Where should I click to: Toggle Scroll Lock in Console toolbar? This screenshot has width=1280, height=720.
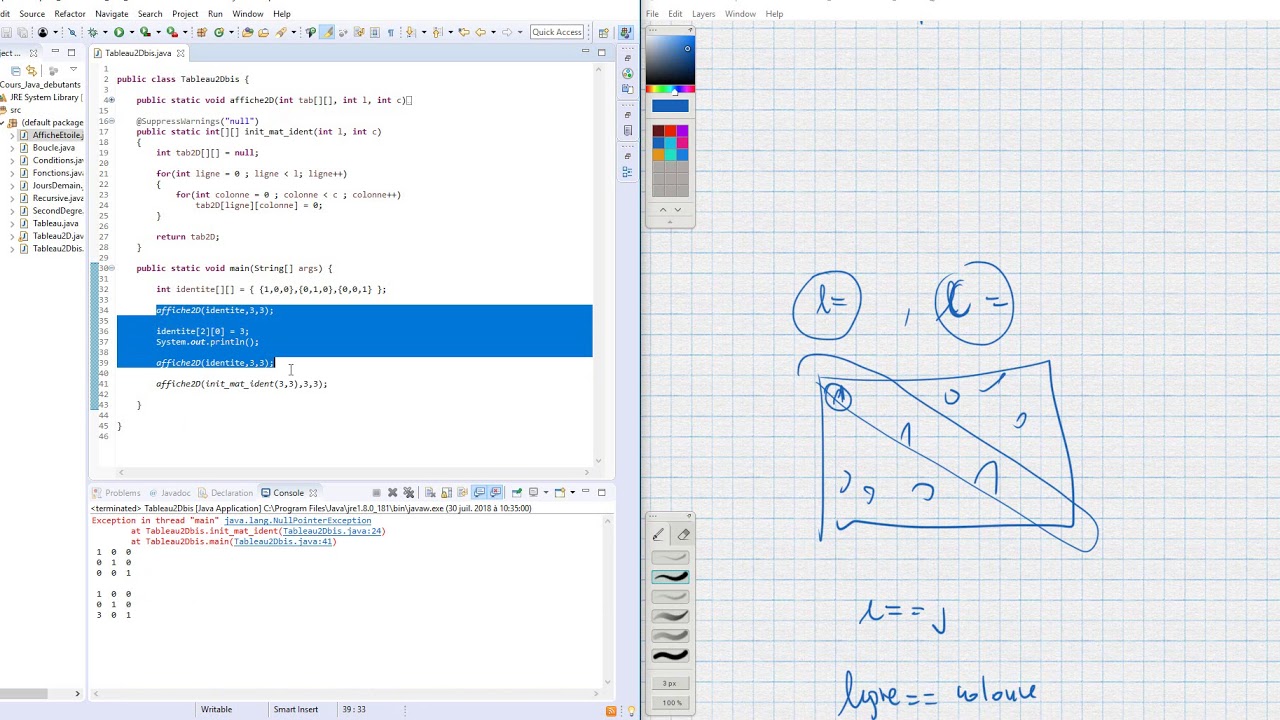click(x=446, y=492)
